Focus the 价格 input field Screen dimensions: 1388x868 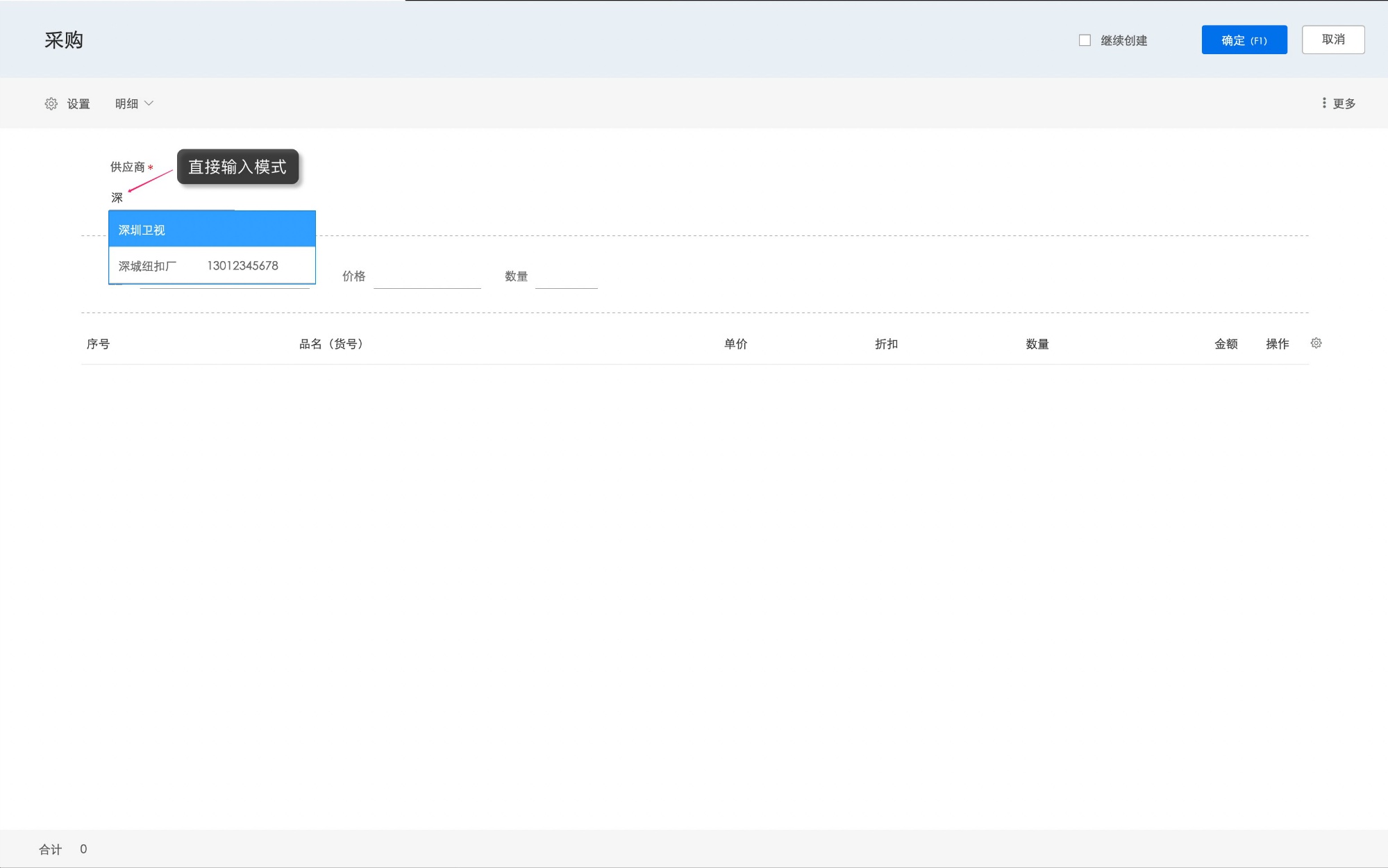click(x=427, y=277)
